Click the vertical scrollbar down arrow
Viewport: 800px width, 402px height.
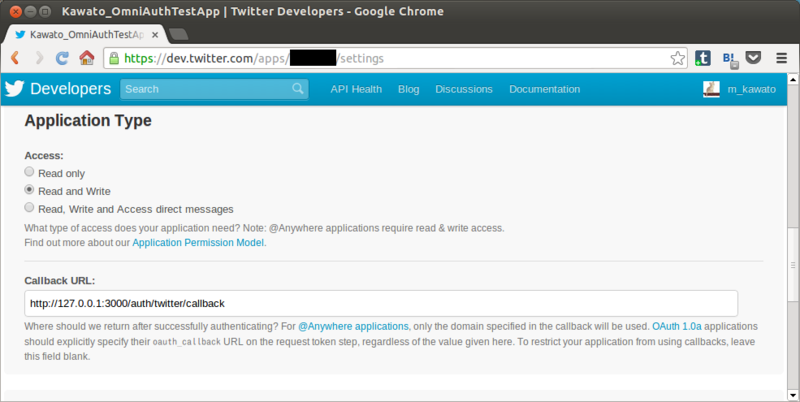click(x=793, y=395)
